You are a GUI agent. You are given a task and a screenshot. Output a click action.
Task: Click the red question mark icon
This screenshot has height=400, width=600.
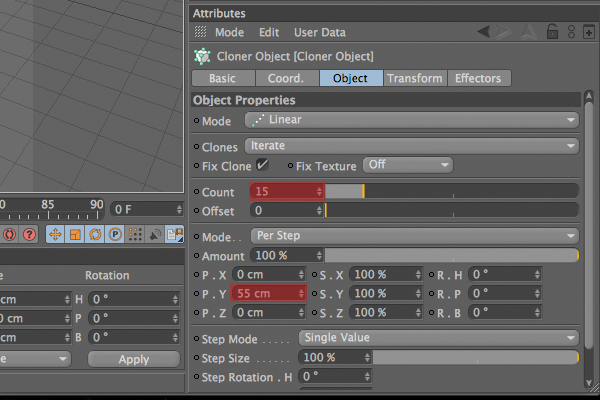pyautogui.click(x=29, y=234)
